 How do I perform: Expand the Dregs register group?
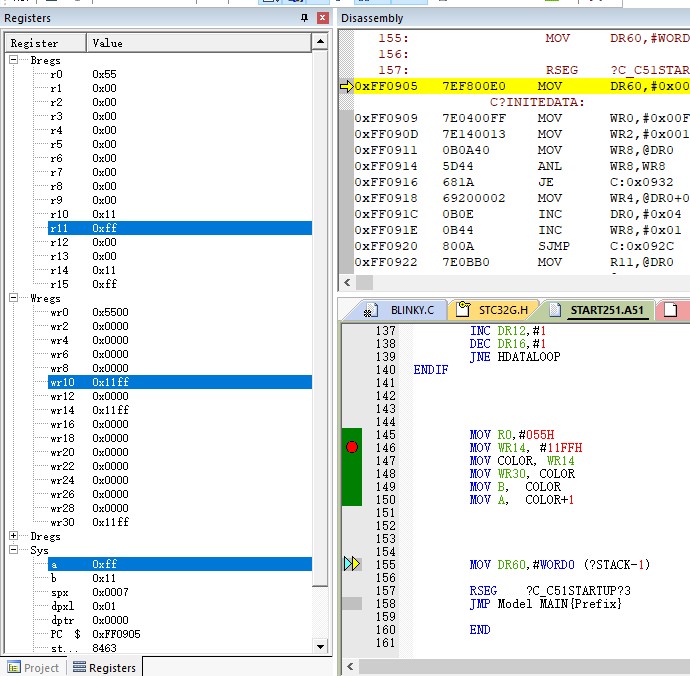click(14, 536)
